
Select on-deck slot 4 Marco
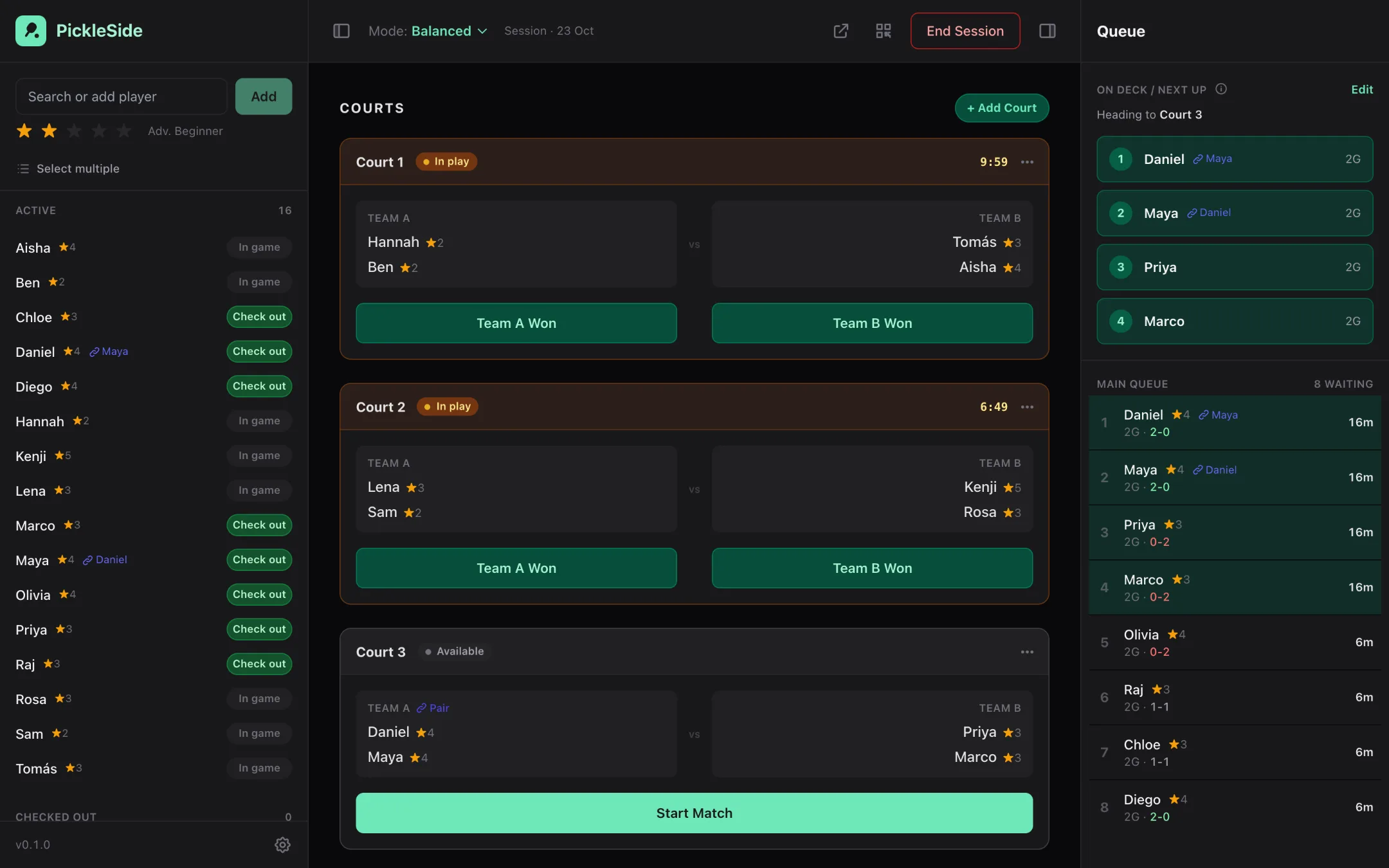(x=1235, y=321)
